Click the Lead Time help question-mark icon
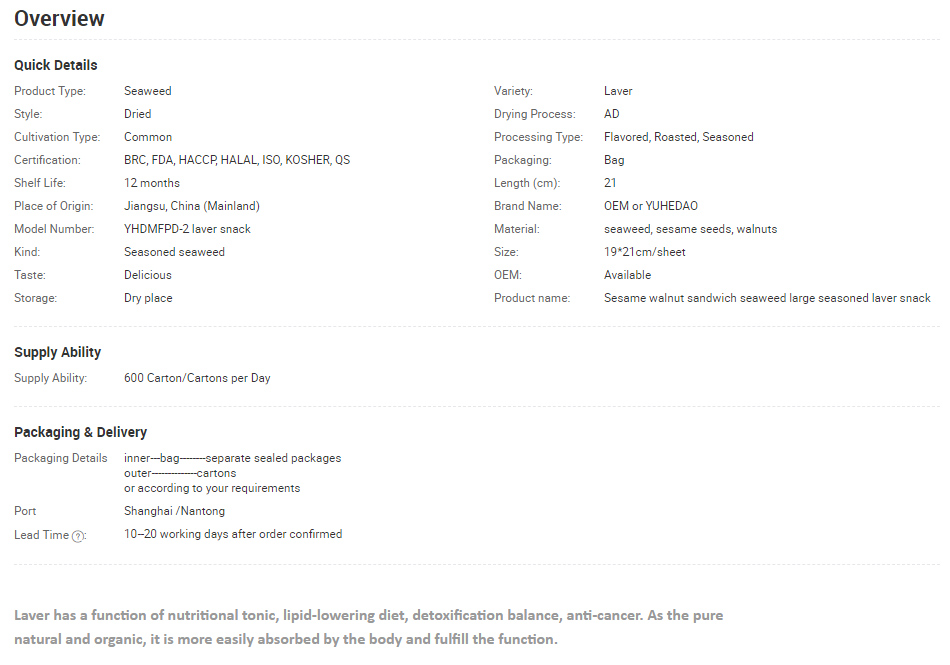This screenshot has height=665, width=950. pos(78,536)
